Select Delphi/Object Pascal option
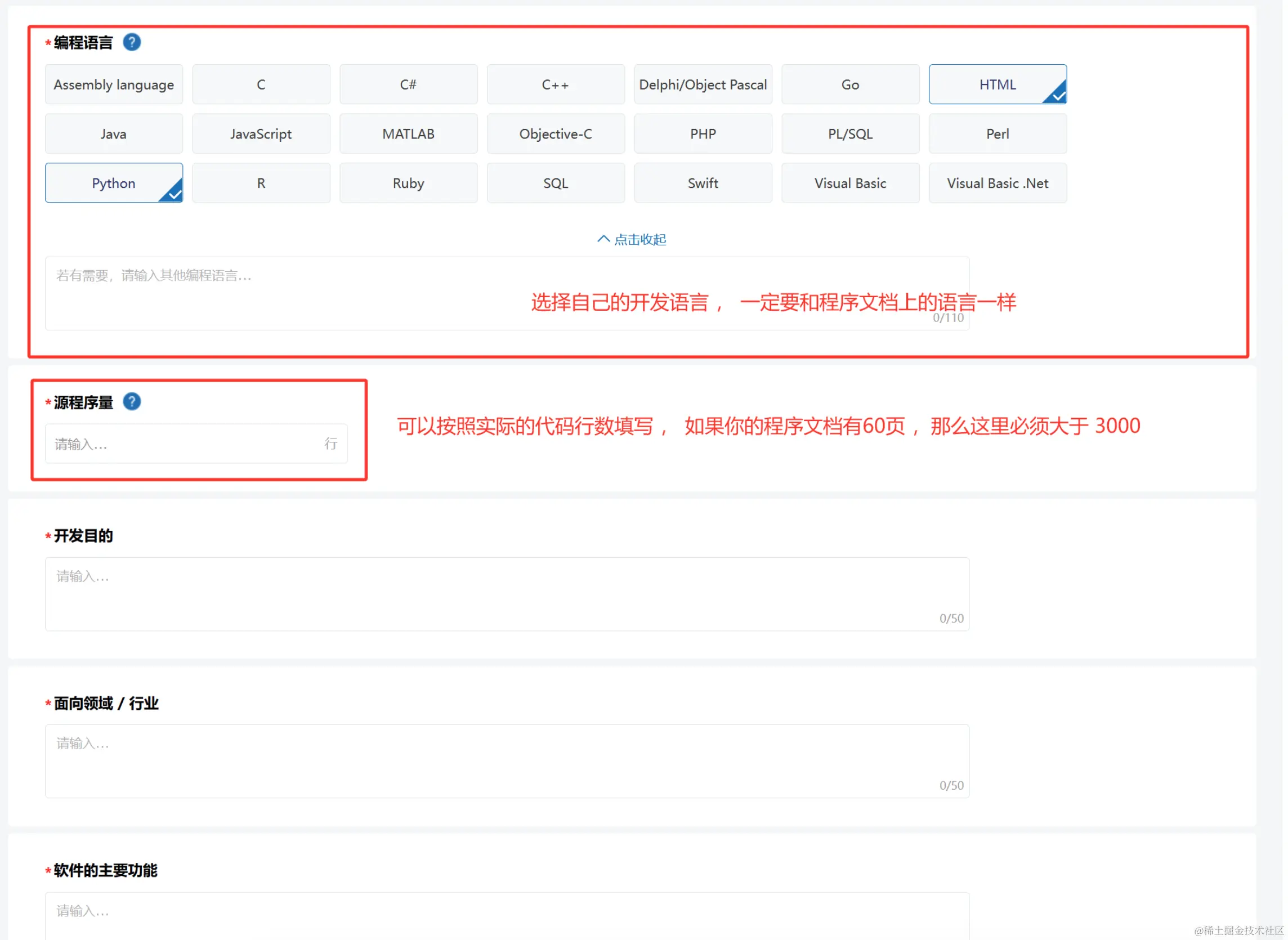This screenshot has width=1288, height=940. [703, 85]
